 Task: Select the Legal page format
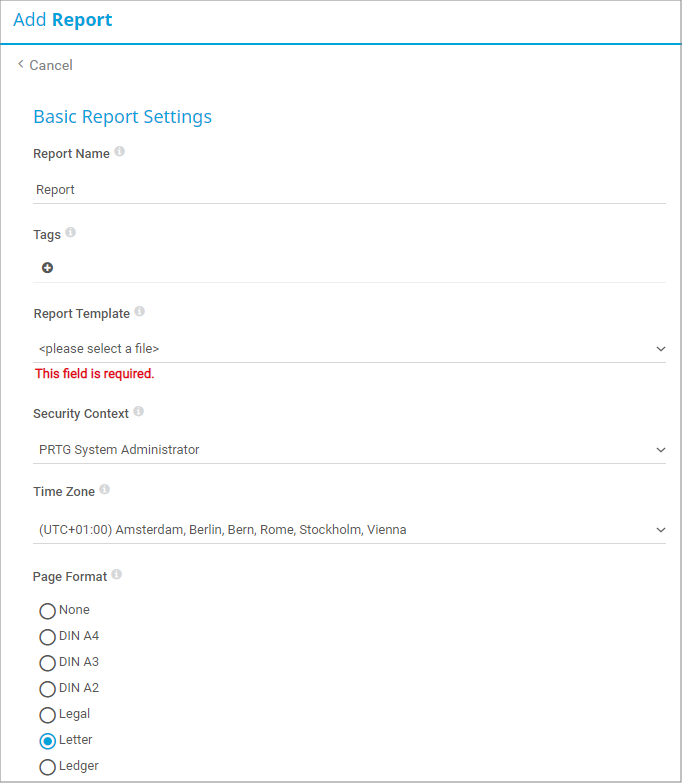click(47, 715)
